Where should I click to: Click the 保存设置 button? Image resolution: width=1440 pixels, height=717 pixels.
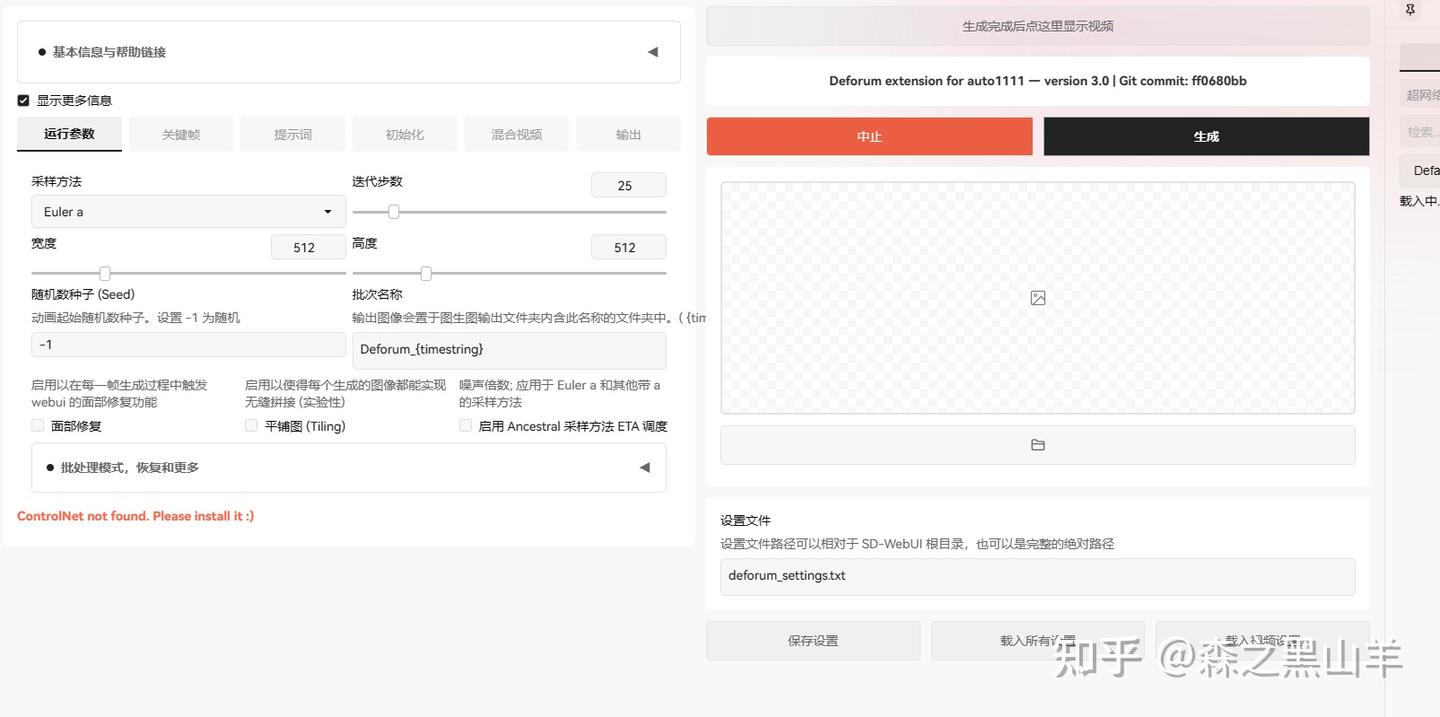[813, 641]
